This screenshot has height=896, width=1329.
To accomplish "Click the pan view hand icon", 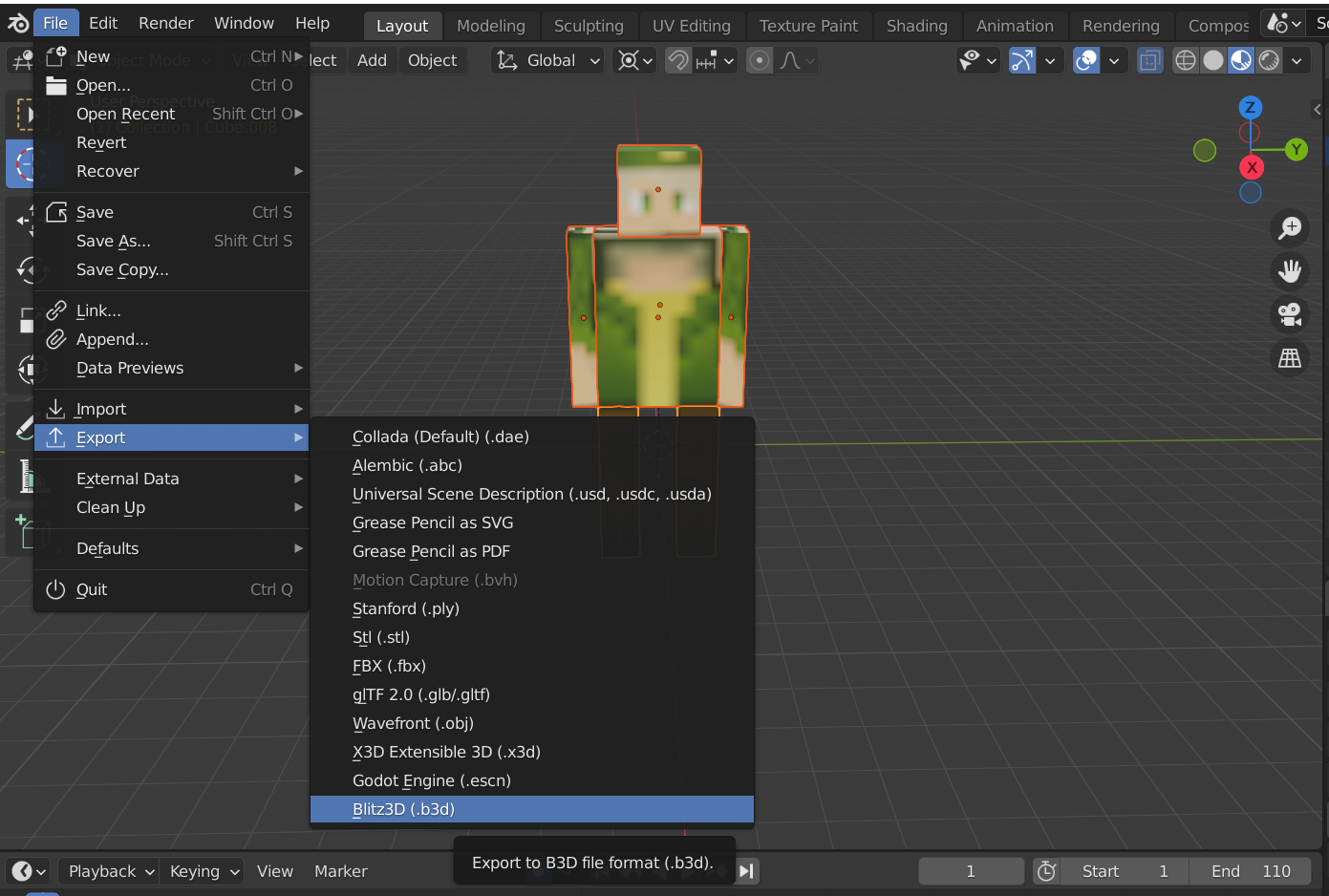I will [x=1290, y=271].
